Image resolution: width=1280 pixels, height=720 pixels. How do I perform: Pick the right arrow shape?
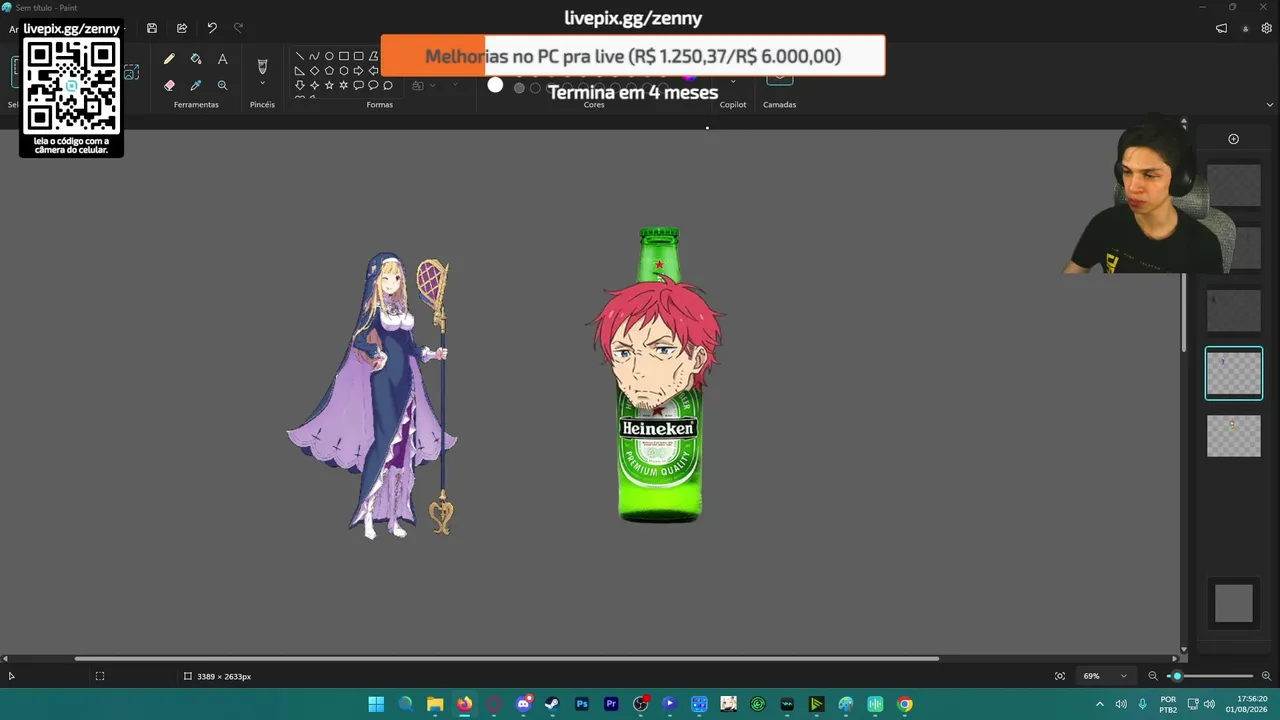pos(358,71)
